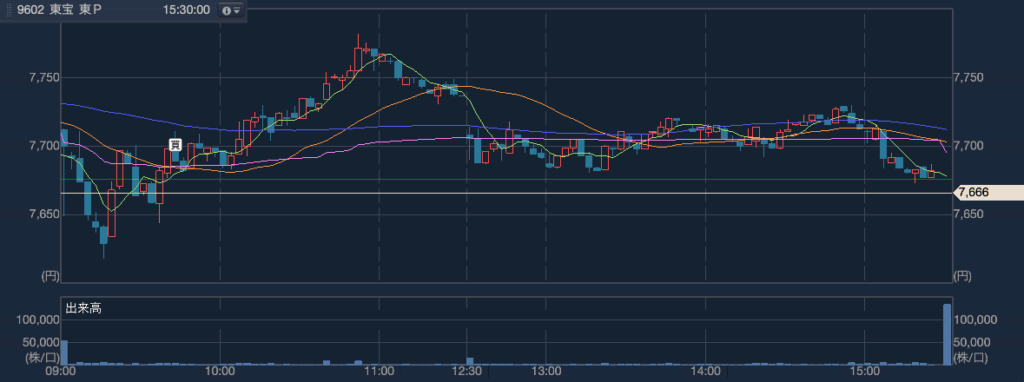Click the 11:00 time axis label

tap(379, 372)
